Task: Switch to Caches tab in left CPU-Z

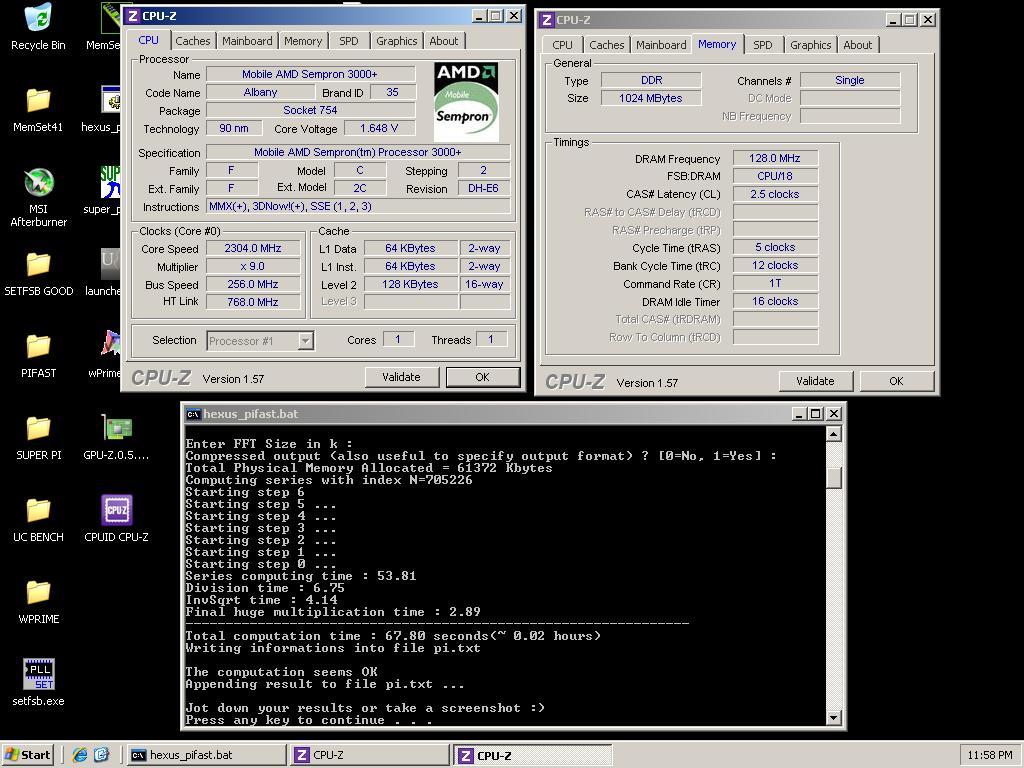Action: [193, 40]
